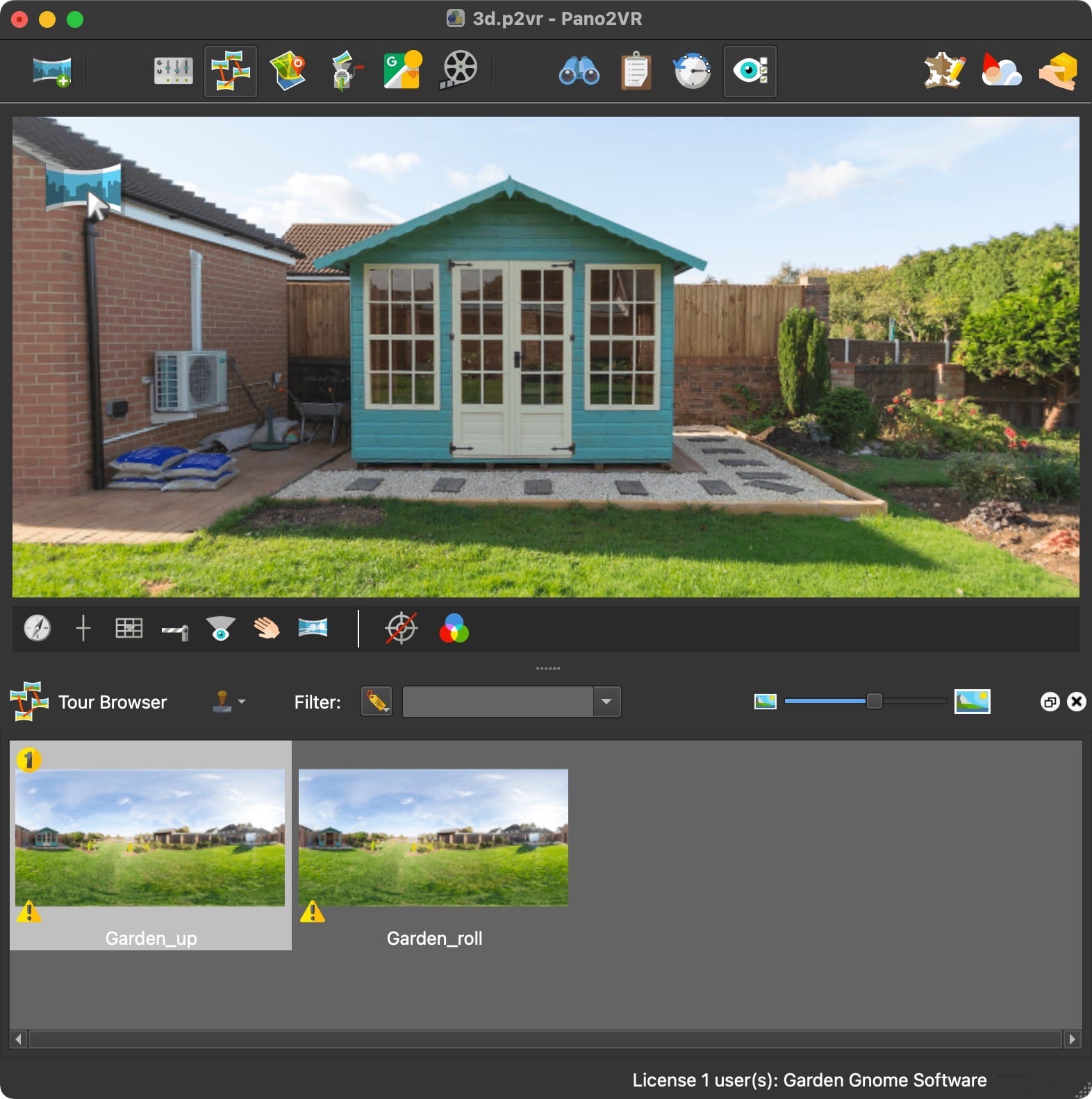Open the Skin Editor cowhide icon
Screen dimensions: 1092x1099
tap(944, 71)
